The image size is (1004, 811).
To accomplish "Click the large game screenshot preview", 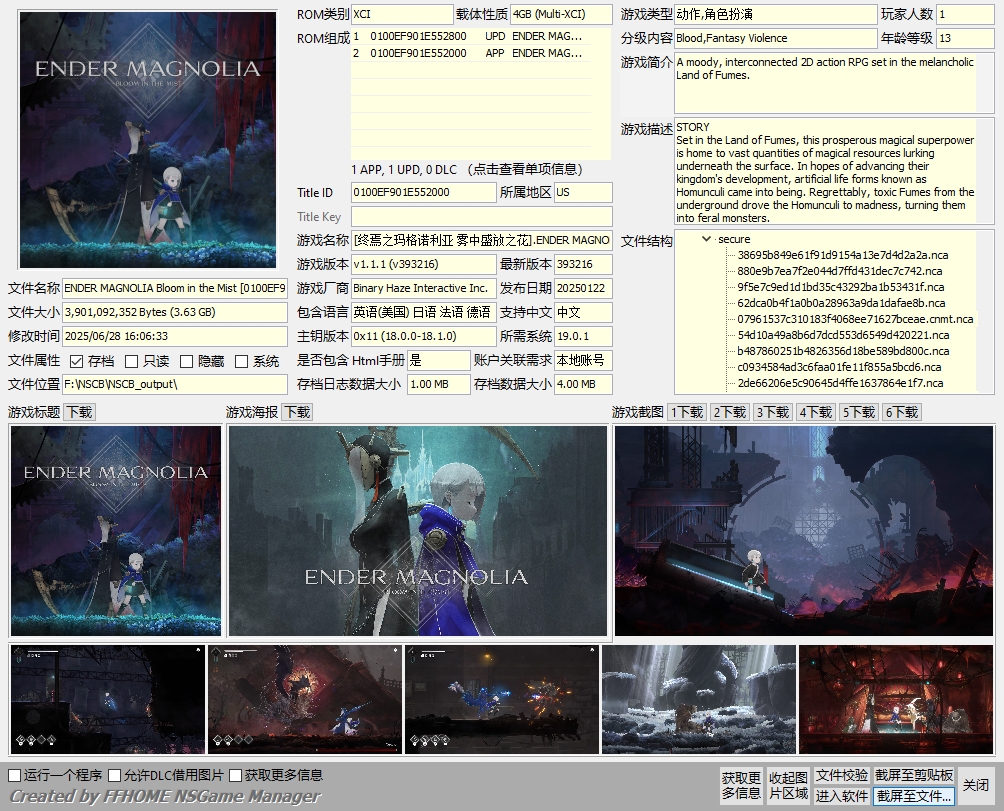I will pos(804,531).
